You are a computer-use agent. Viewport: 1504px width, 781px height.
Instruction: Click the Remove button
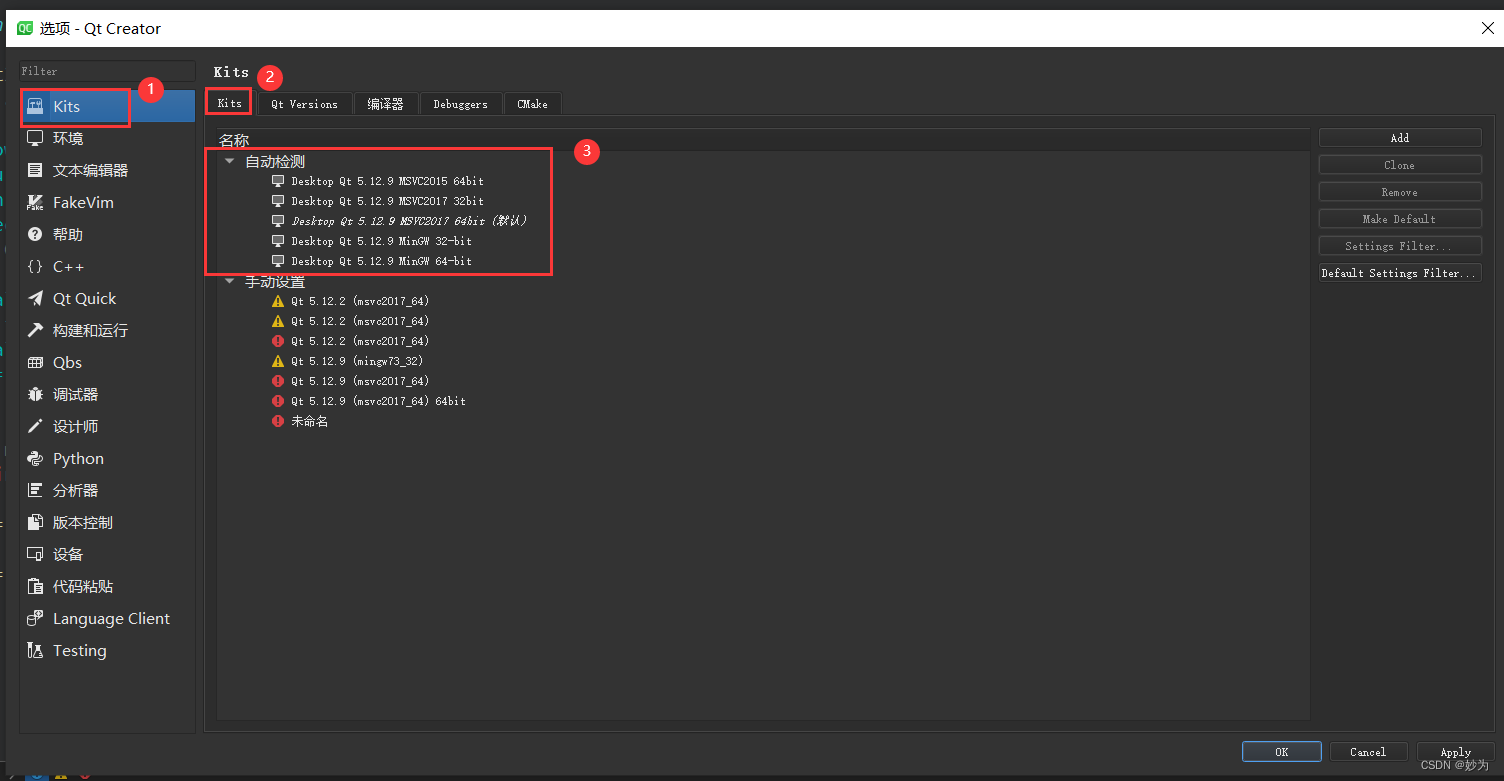click(1400, 192)
